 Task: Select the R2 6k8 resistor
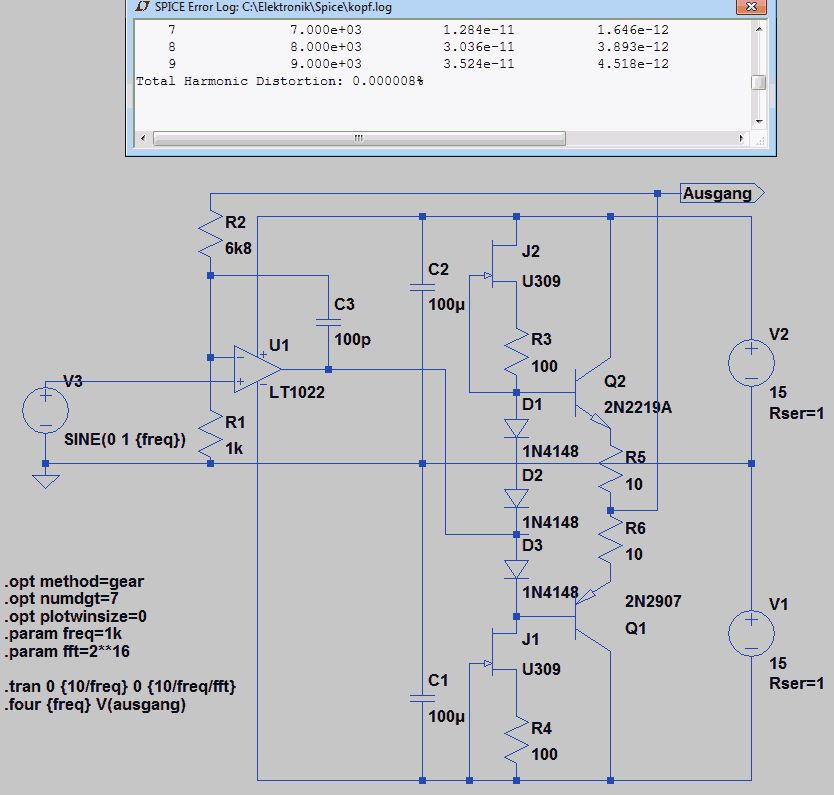click(211, 236)
